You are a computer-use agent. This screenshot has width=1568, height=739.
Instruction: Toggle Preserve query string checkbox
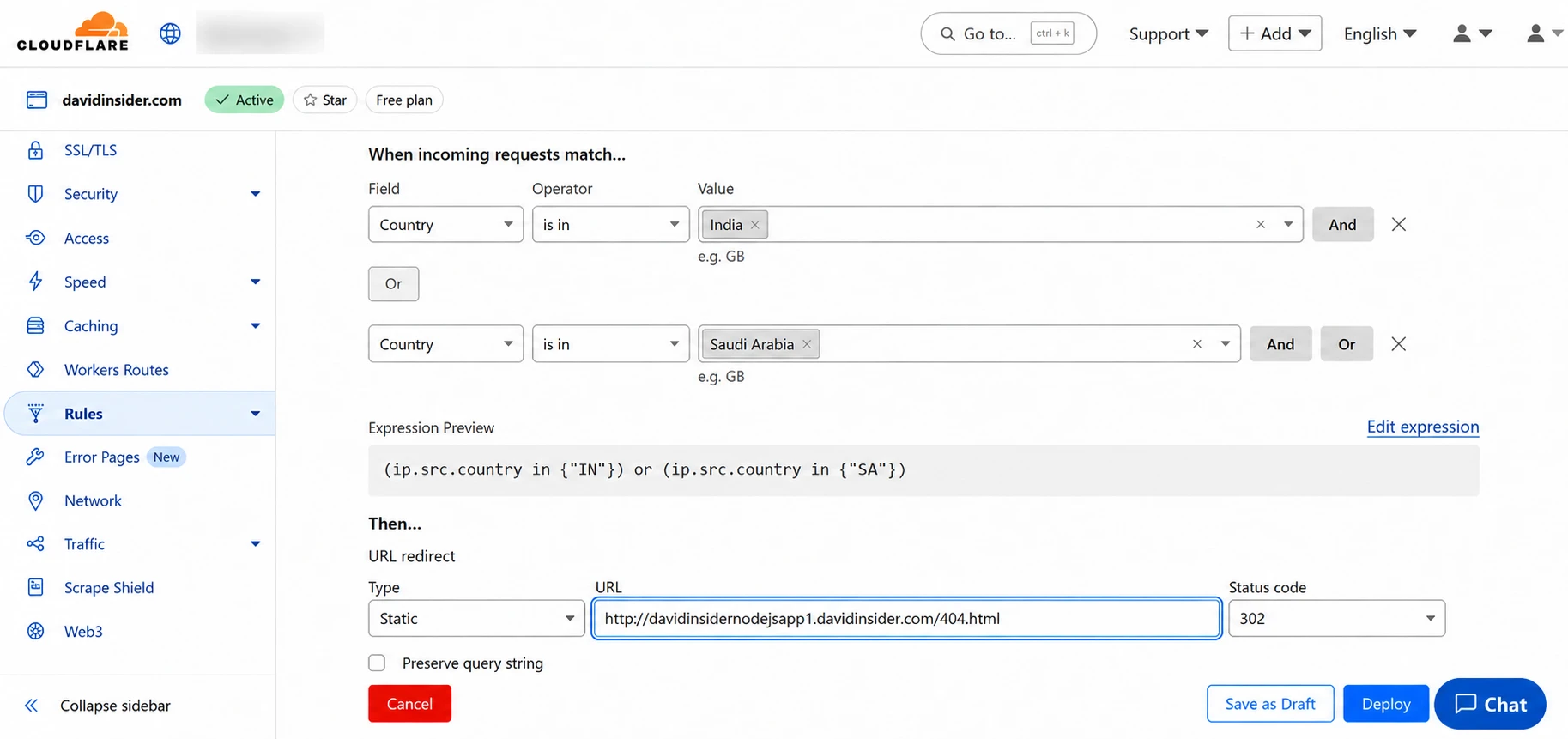tap(377, 663)
